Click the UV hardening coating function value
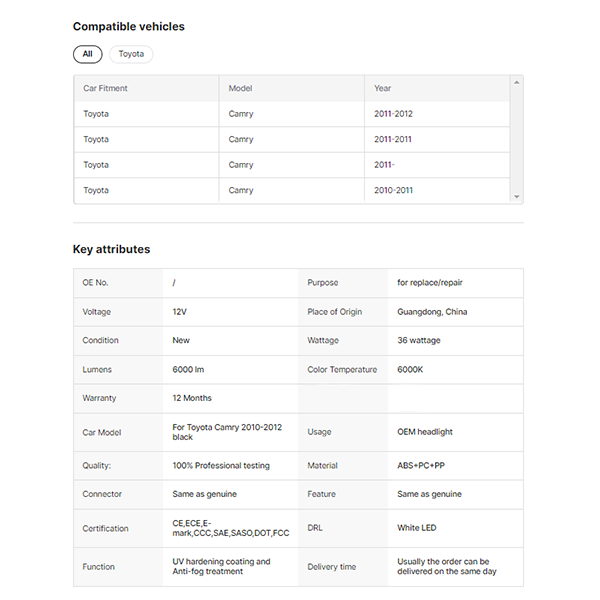Viewport: 600px width, 600px height. [x=221, y=567]
